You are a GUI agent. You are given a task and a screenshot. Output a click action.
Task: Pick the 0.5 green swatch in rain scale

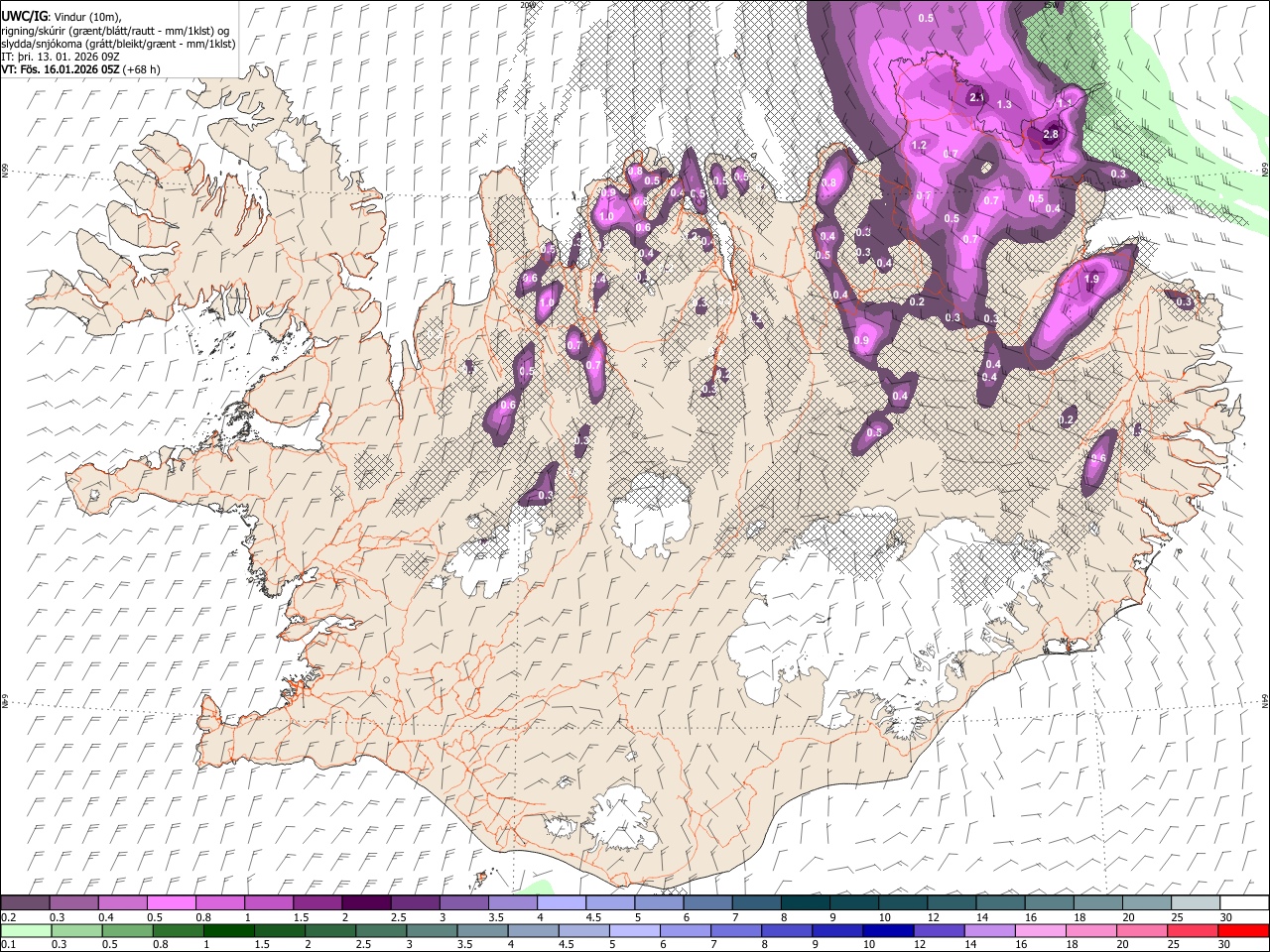(x=127, y=930)
